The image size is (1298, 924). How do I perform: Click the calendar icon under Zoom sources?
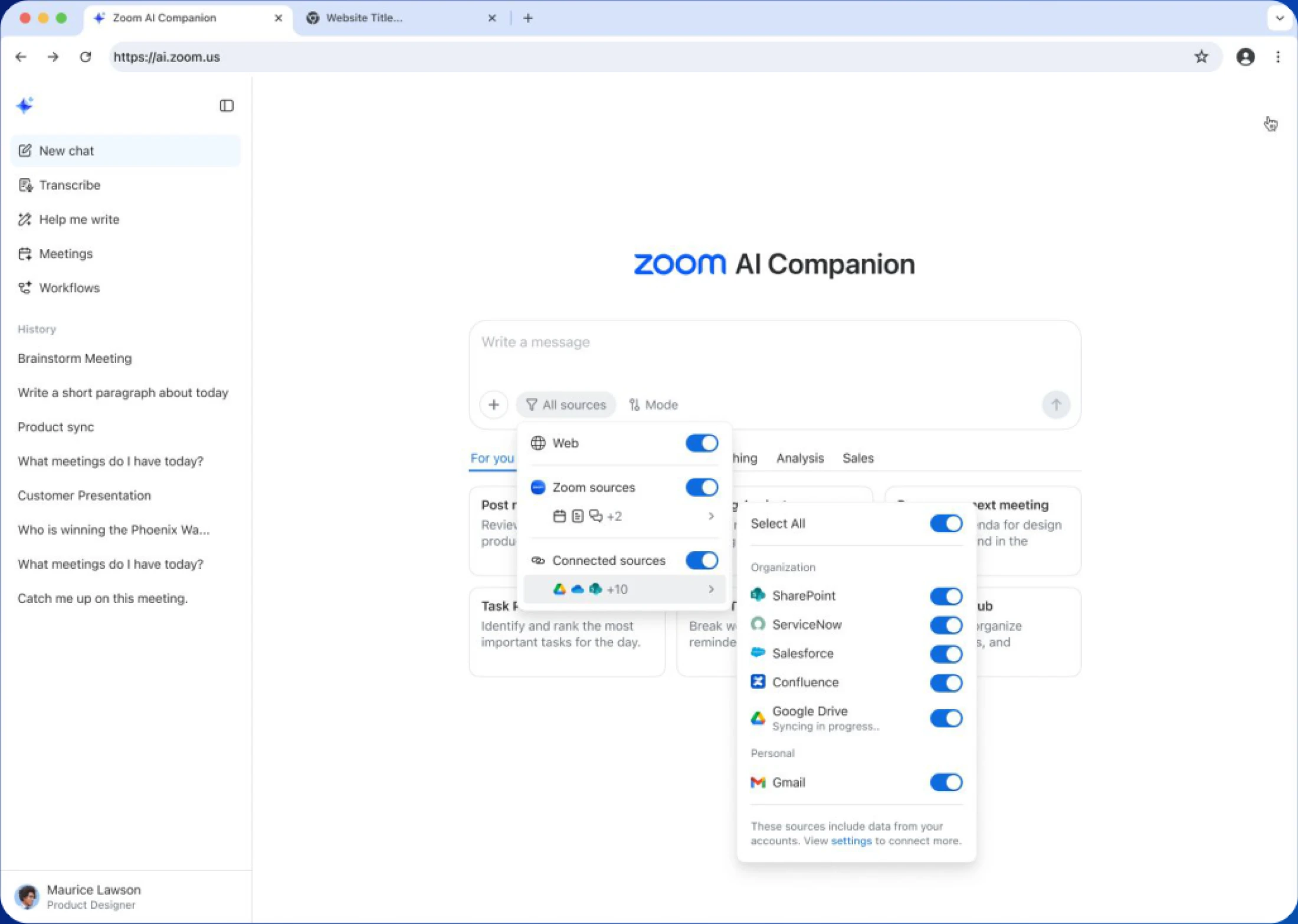pyautogui.click(x=559, y=516)
